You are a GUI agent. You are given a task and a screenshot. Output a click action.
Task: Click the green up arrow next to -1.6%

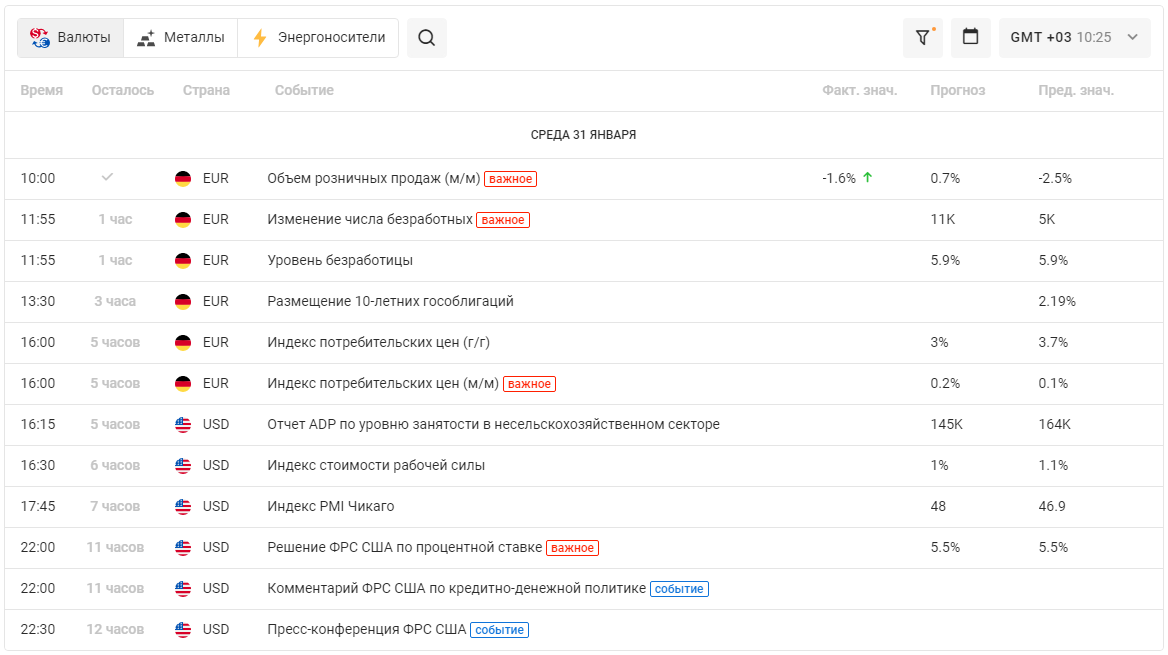(867, 177)
